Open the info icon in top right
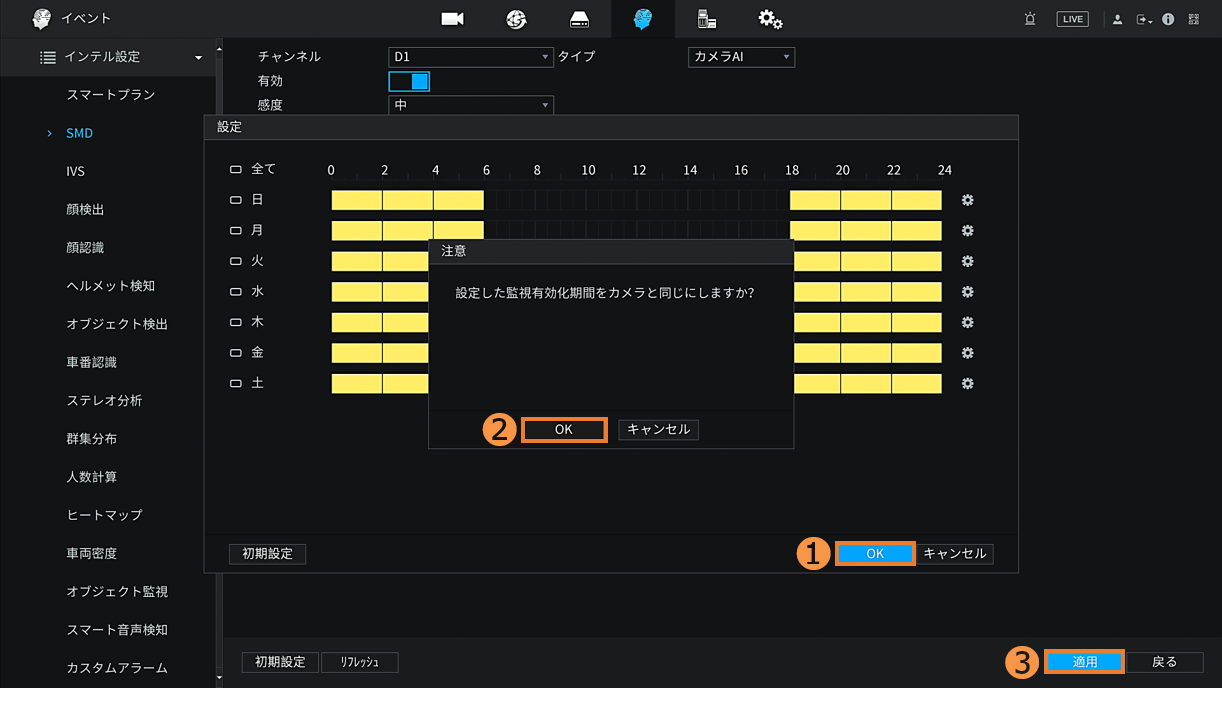1222x712 pixels. 1168,19
